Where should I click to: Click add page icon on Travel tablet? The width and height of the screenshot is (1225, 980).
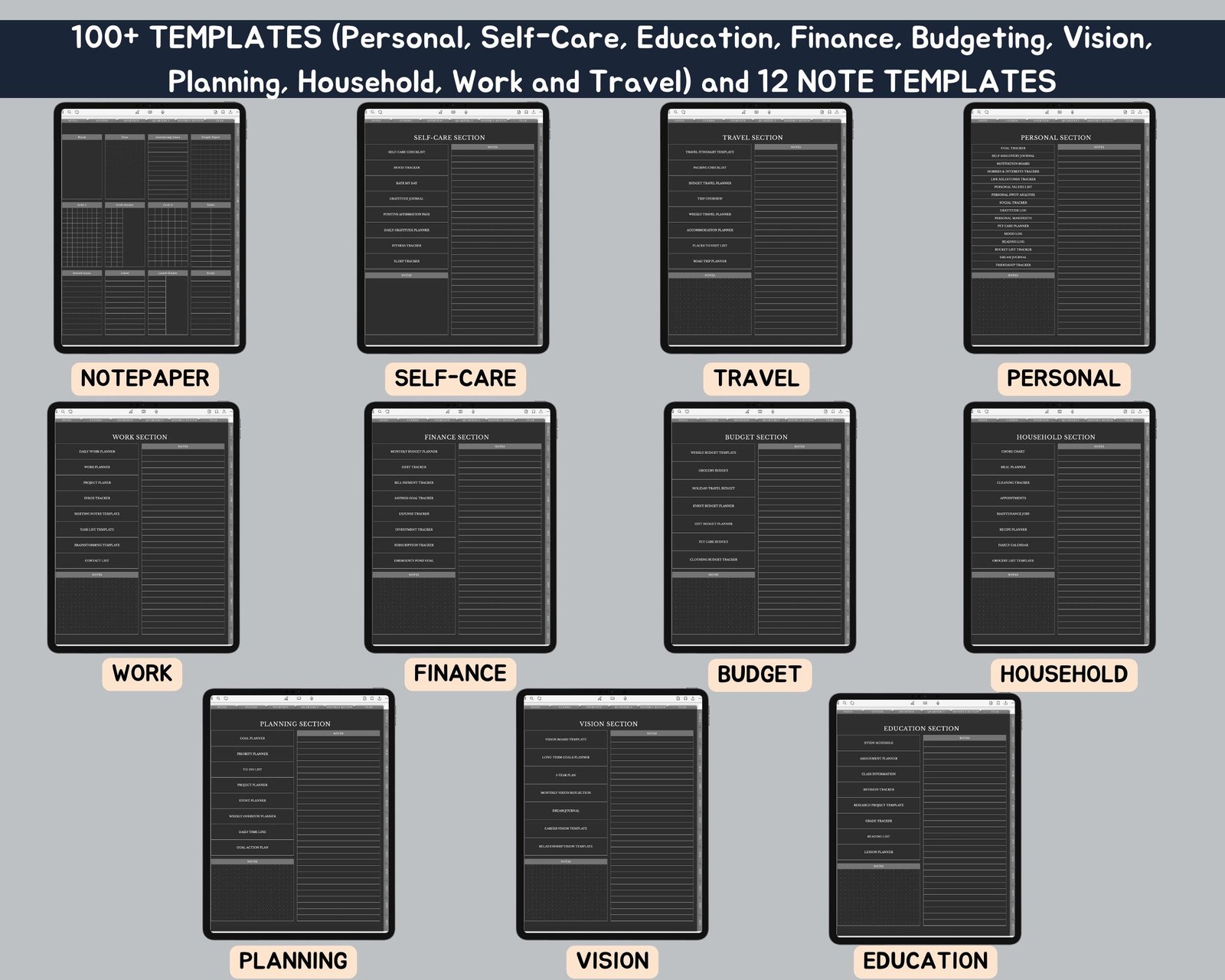pos(822,113)
